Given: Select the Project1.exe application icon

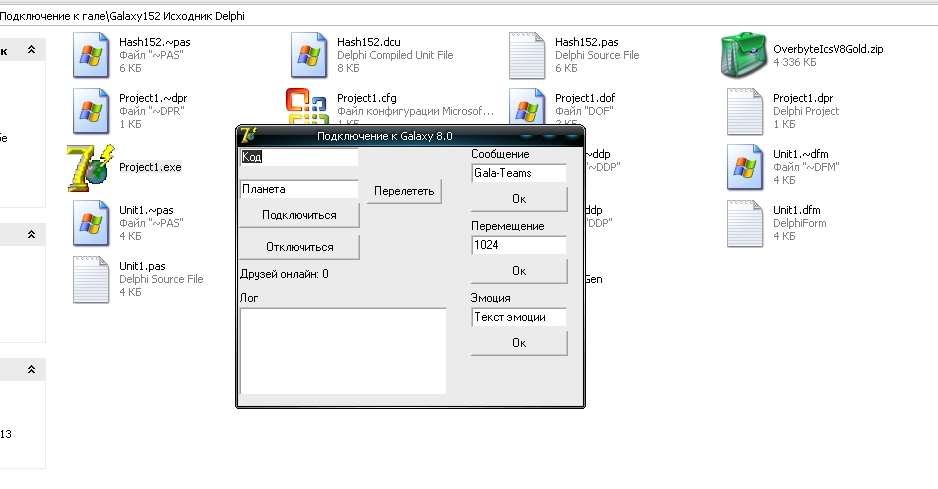Looking at the screenshot, I should [x=91, y=168].
